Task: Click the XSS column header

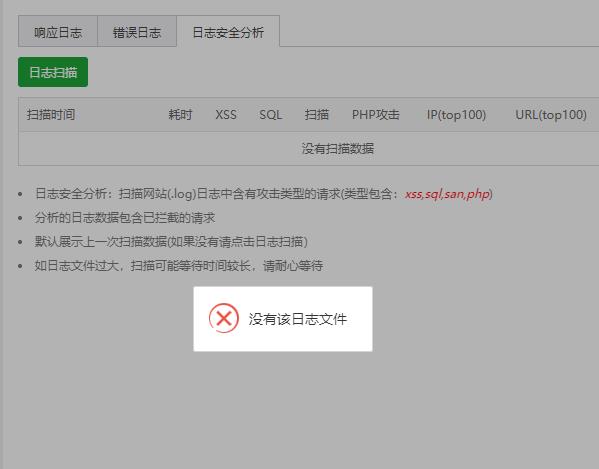Action: [226, 115]
